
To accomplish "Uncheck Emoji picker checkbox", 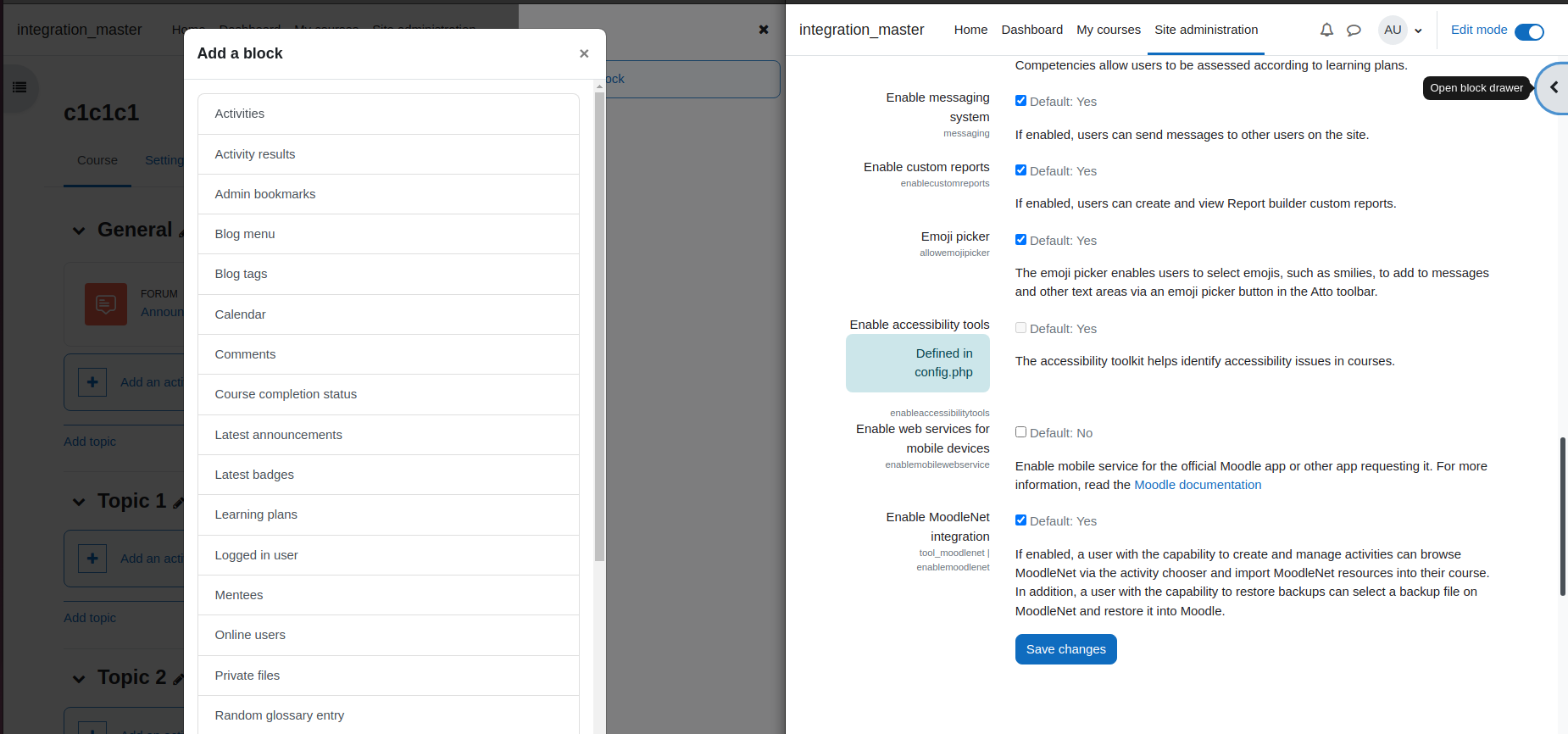I will (1020, 240).
